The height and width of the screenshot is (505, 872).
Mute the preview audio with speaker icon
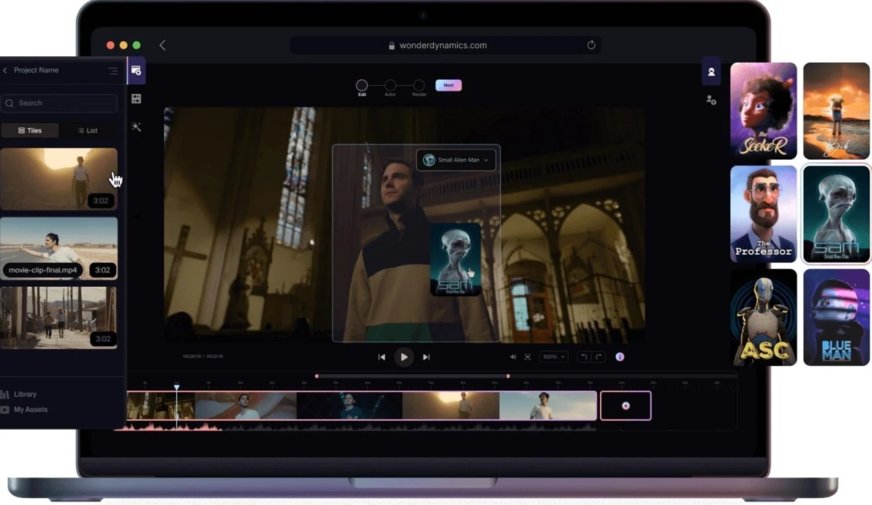513,357
